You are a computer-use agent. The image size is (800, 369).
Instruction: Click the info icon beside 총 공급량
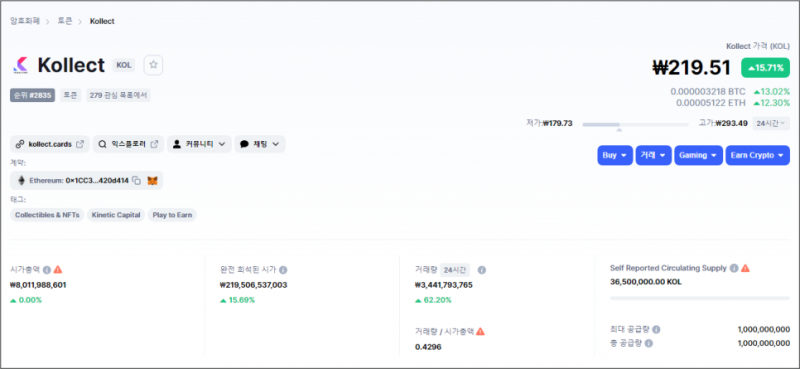[x=648, y=343]
